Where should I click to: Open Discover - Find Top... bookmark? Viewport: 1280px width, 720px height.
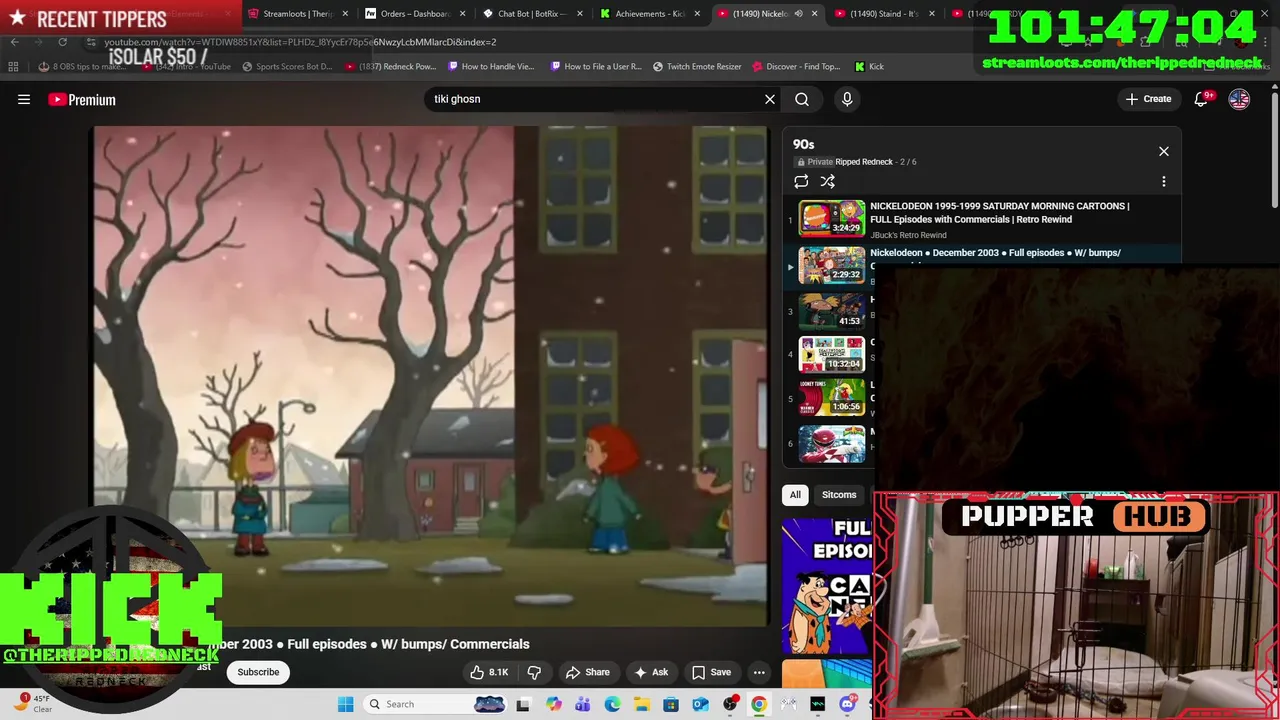[x=796, y=67]
